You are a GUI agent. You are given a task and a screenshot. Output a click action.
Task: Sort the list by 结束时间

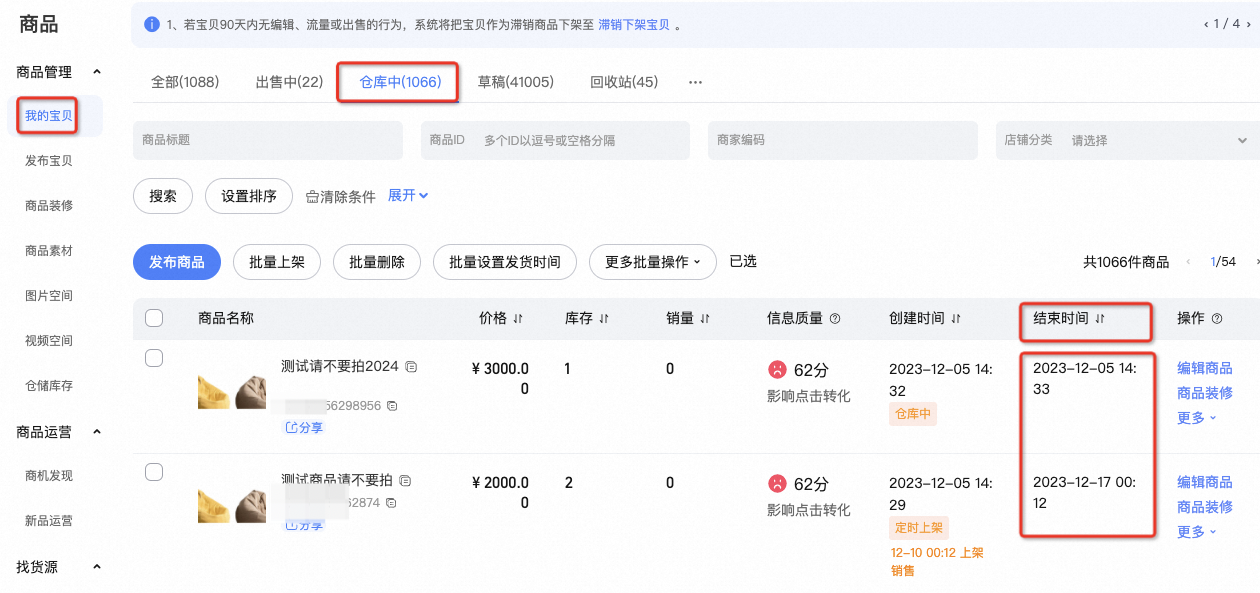tap(1100, 319)
